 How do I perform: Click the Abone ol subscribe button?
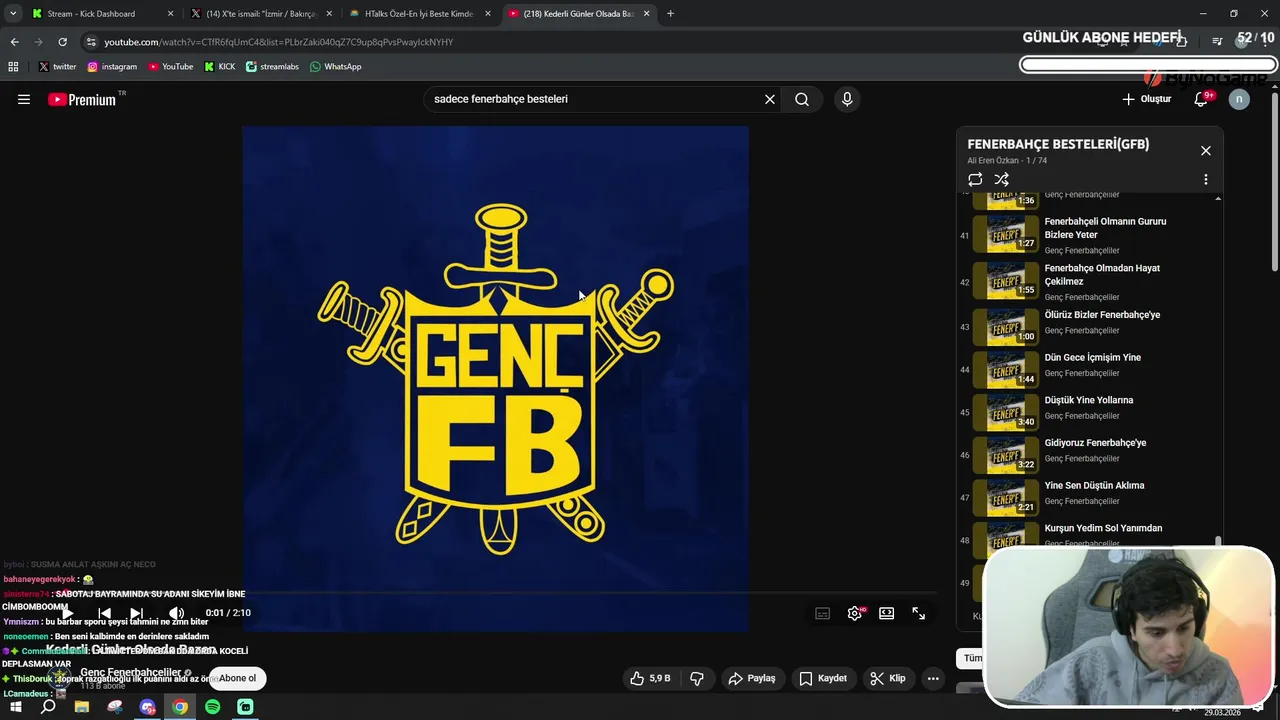(238, 678)
